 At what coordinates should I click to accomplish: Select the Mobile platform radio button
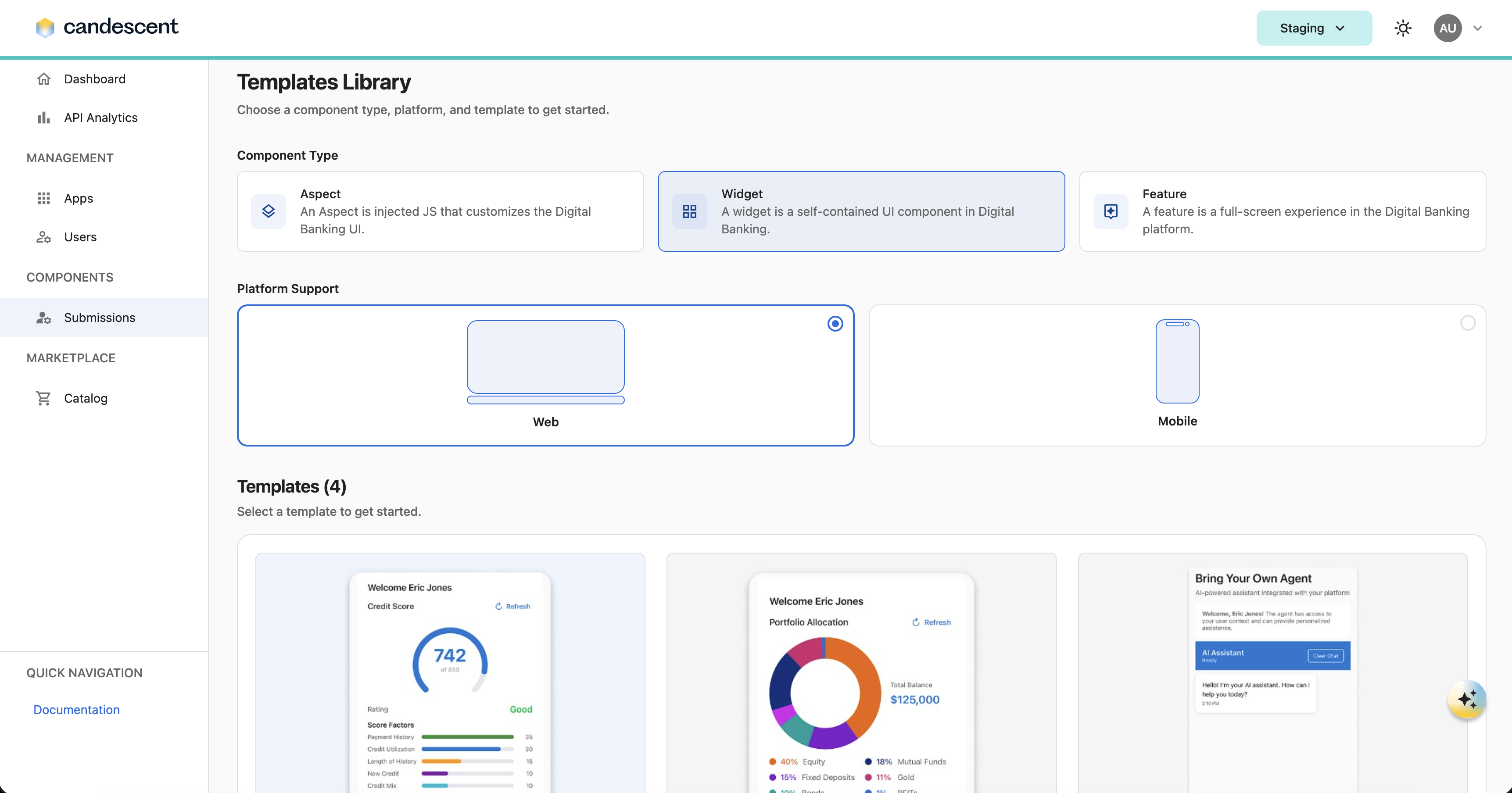(x=1467, y=323)
